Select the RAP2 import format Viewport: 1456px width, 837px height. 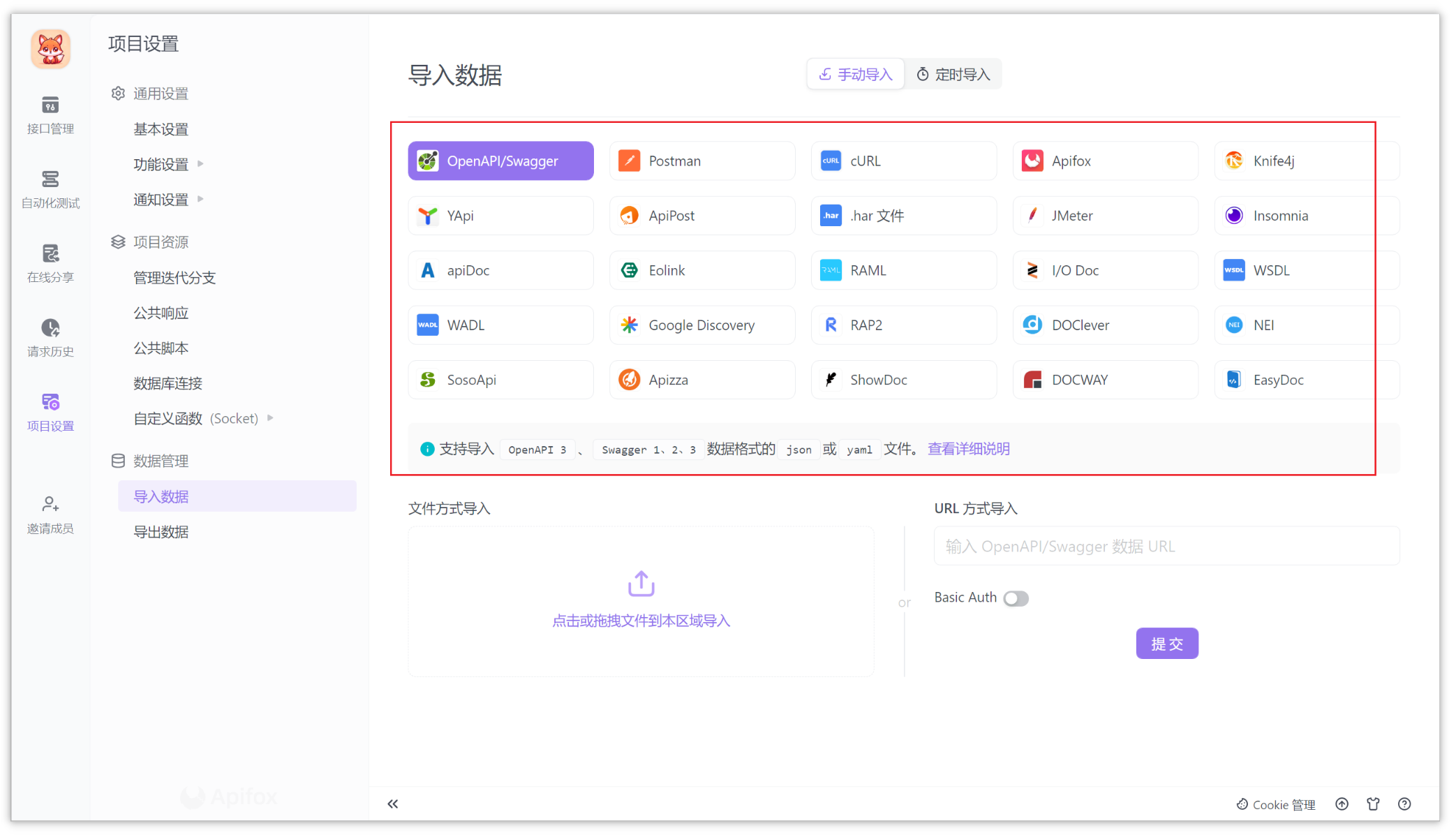904,325
